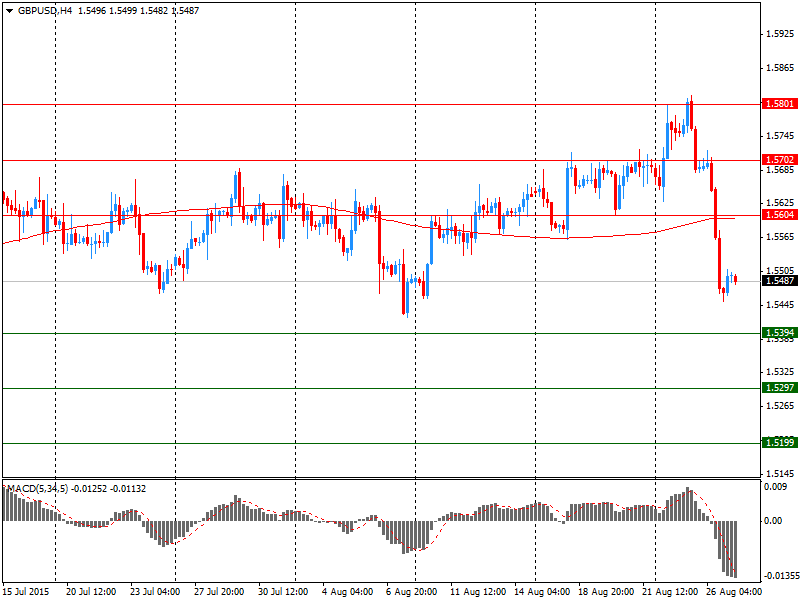
Task: Select the 1.5199 green support label
Action: [x=779, y=442]
